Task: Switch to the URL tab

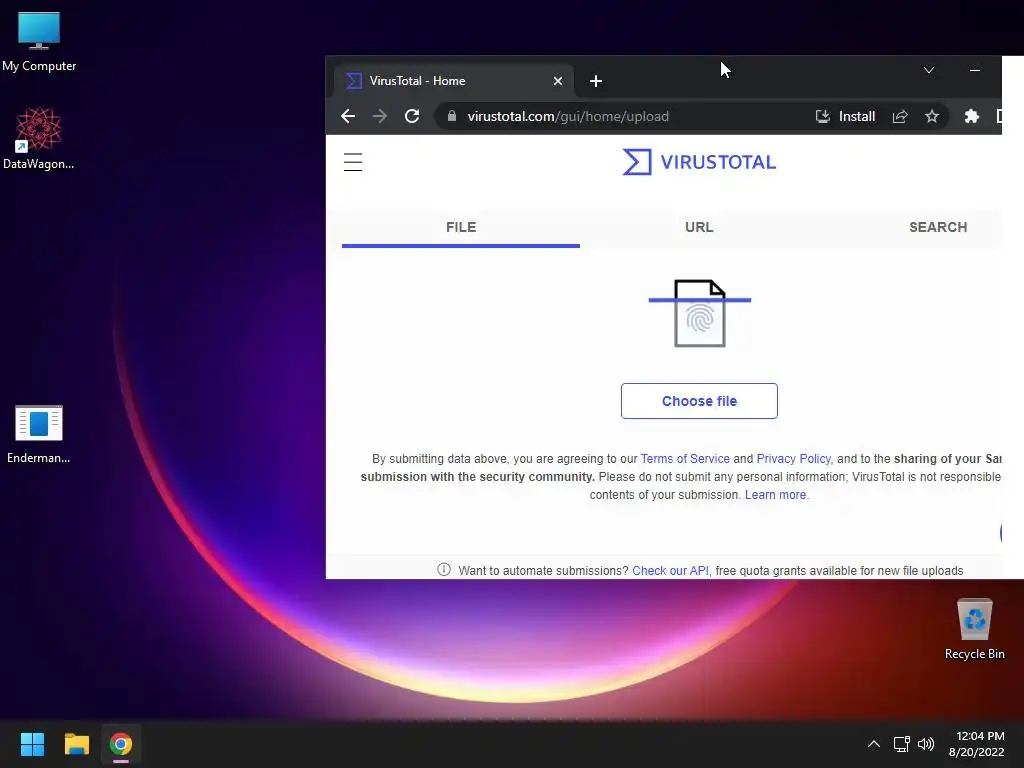Action: tap(699, 227)
